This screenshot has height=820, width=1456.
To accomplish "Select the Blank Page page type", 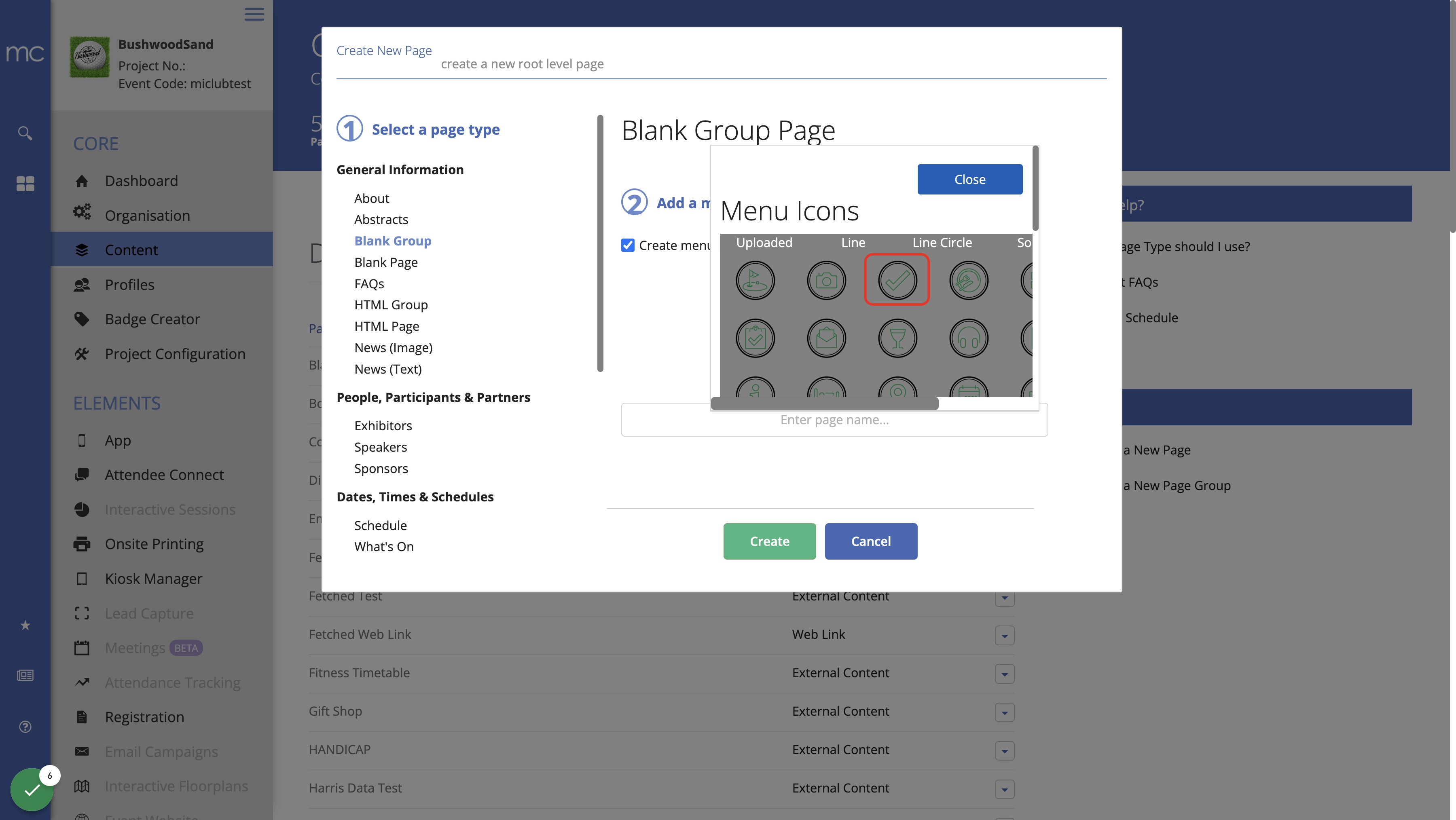I will (x=385, y=262).
